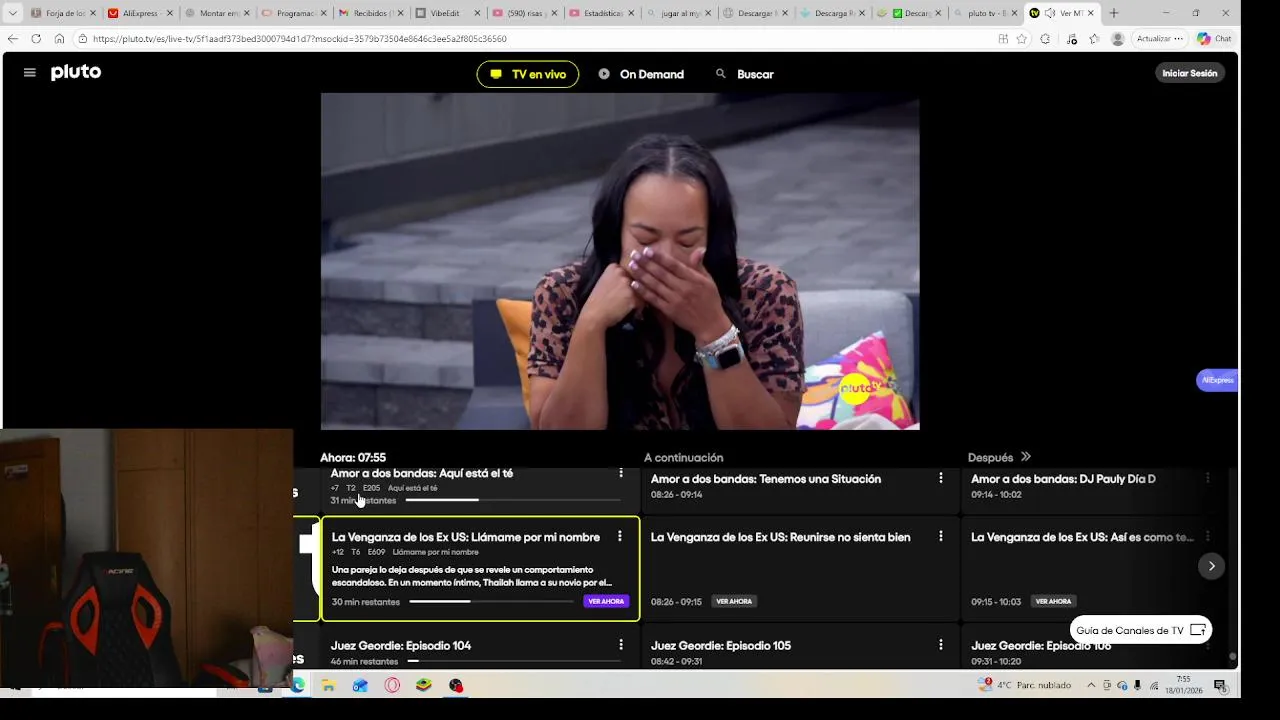Screen dimensions: 1280x720
Task: Open options for Juez Geordie Episodio 104
Action: click(x=621, y=645)
